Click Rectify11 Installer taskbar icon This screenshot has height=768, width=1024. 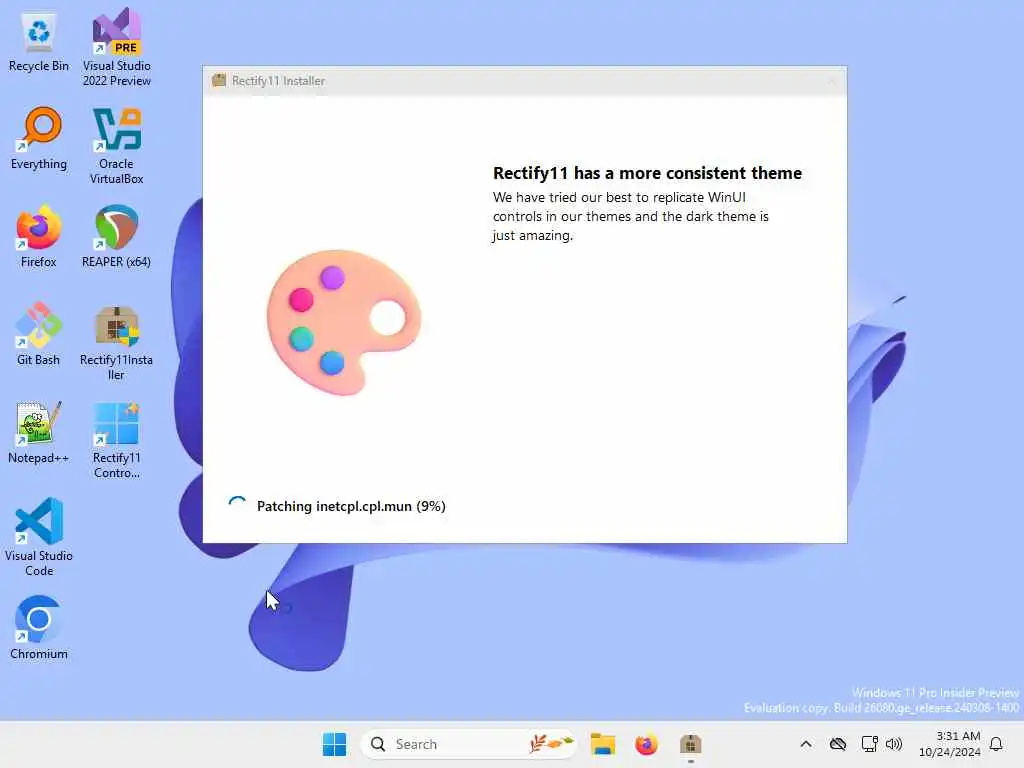point(690,744)
